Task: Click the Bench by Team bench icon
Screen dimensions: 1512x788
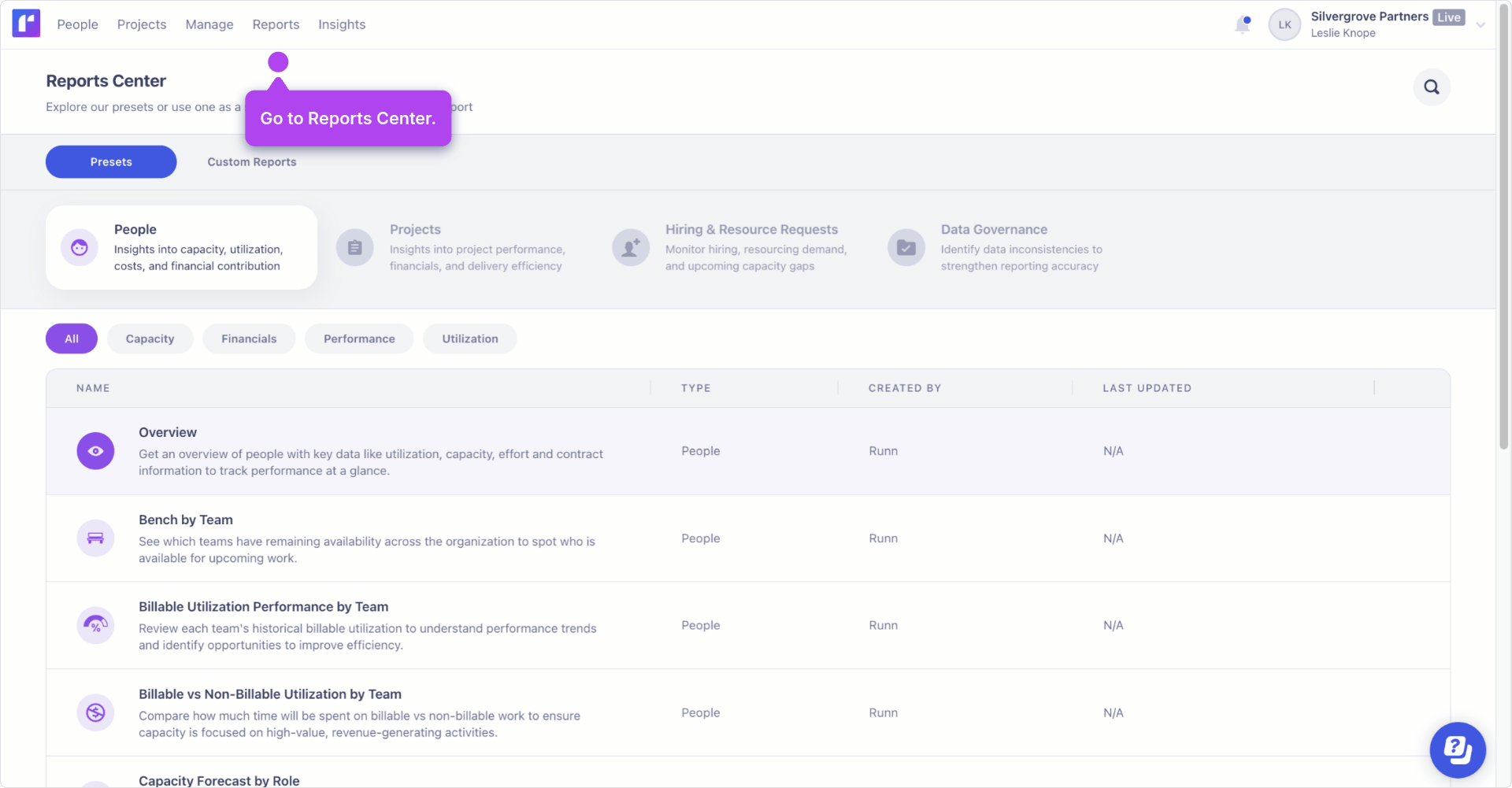Action: [x=95, y=538]
